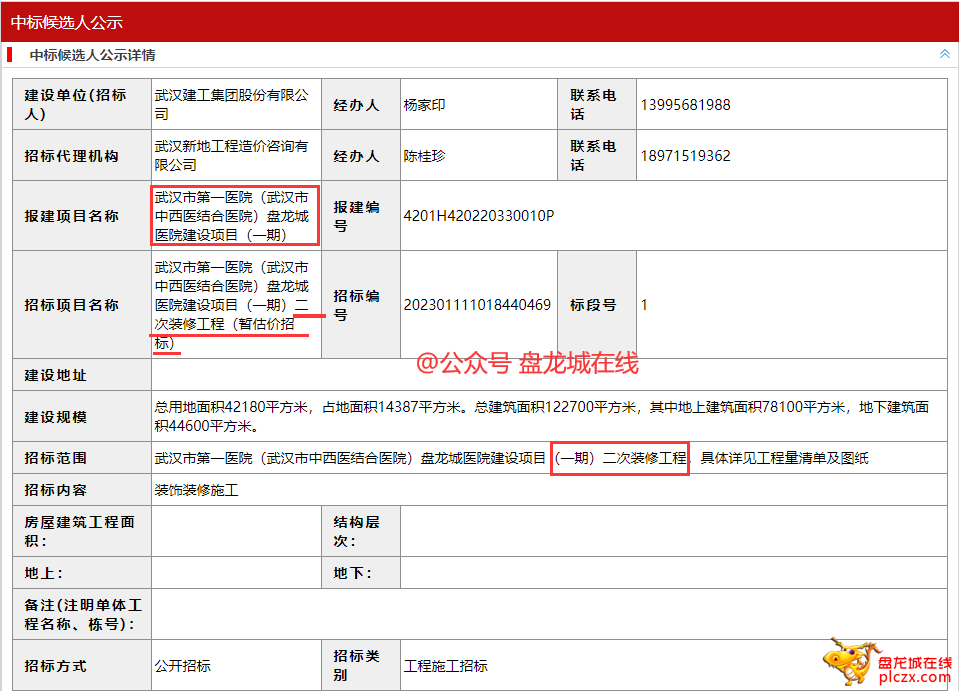The image size is (959, 691).
Task: Select bid number 202301111018440469
Action: tap(477, 305)
